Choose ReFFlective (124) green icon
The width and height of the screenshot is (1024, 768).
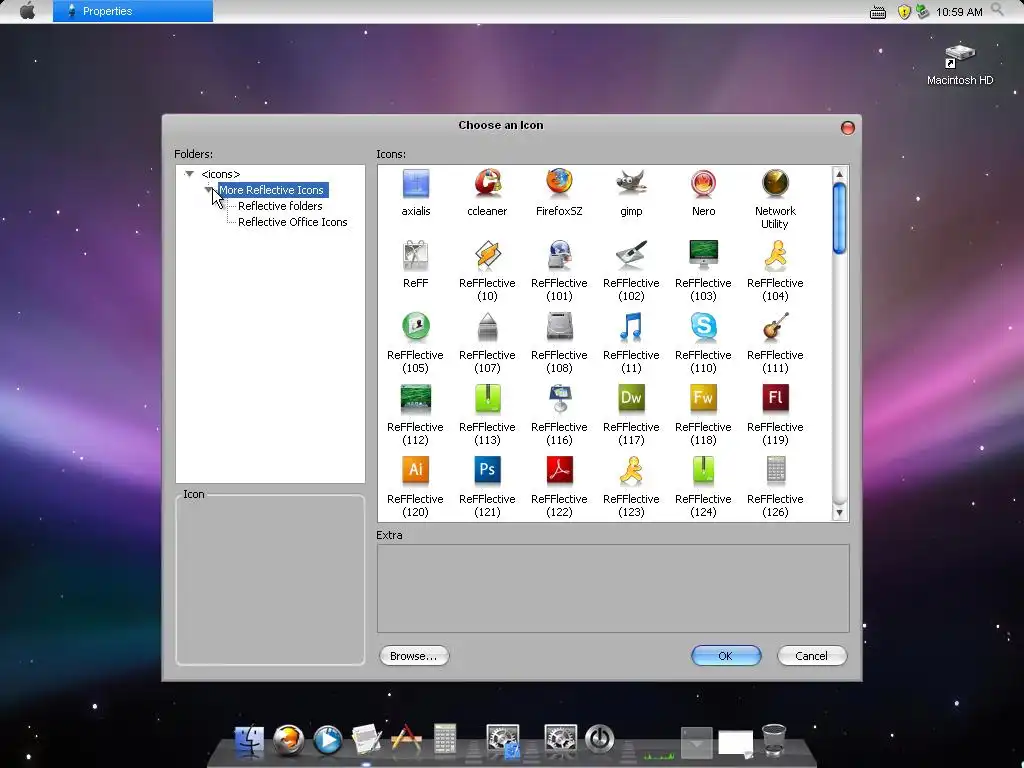[x=703, y=471]
